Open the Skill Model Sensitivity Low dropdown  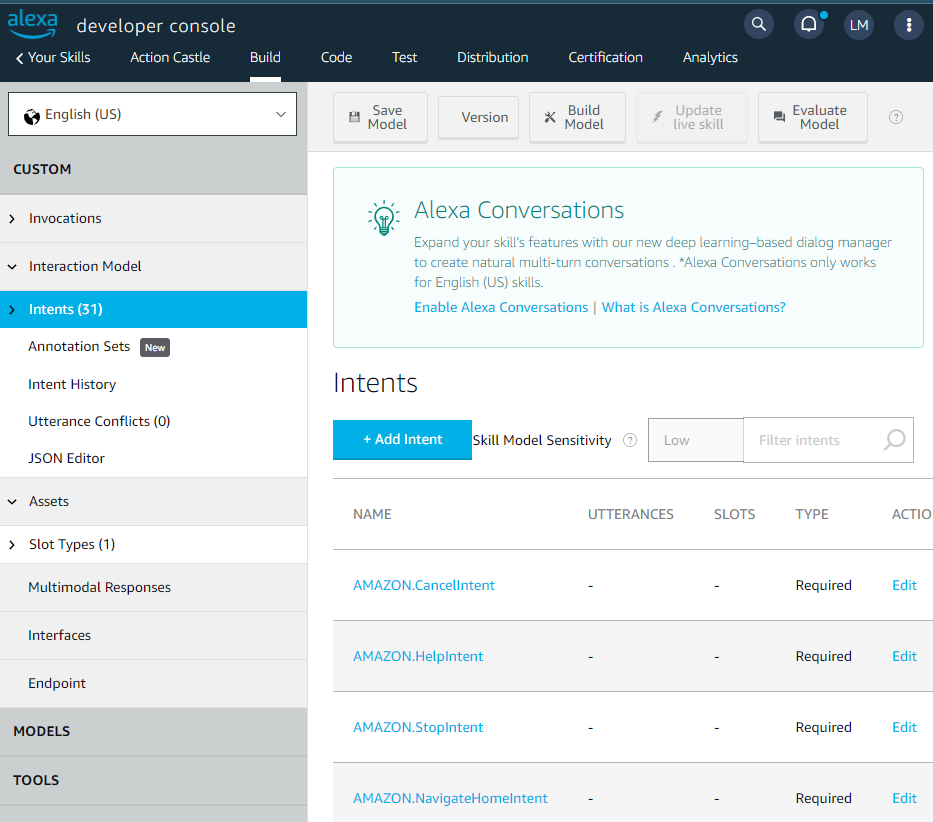(x=696, y=440)
